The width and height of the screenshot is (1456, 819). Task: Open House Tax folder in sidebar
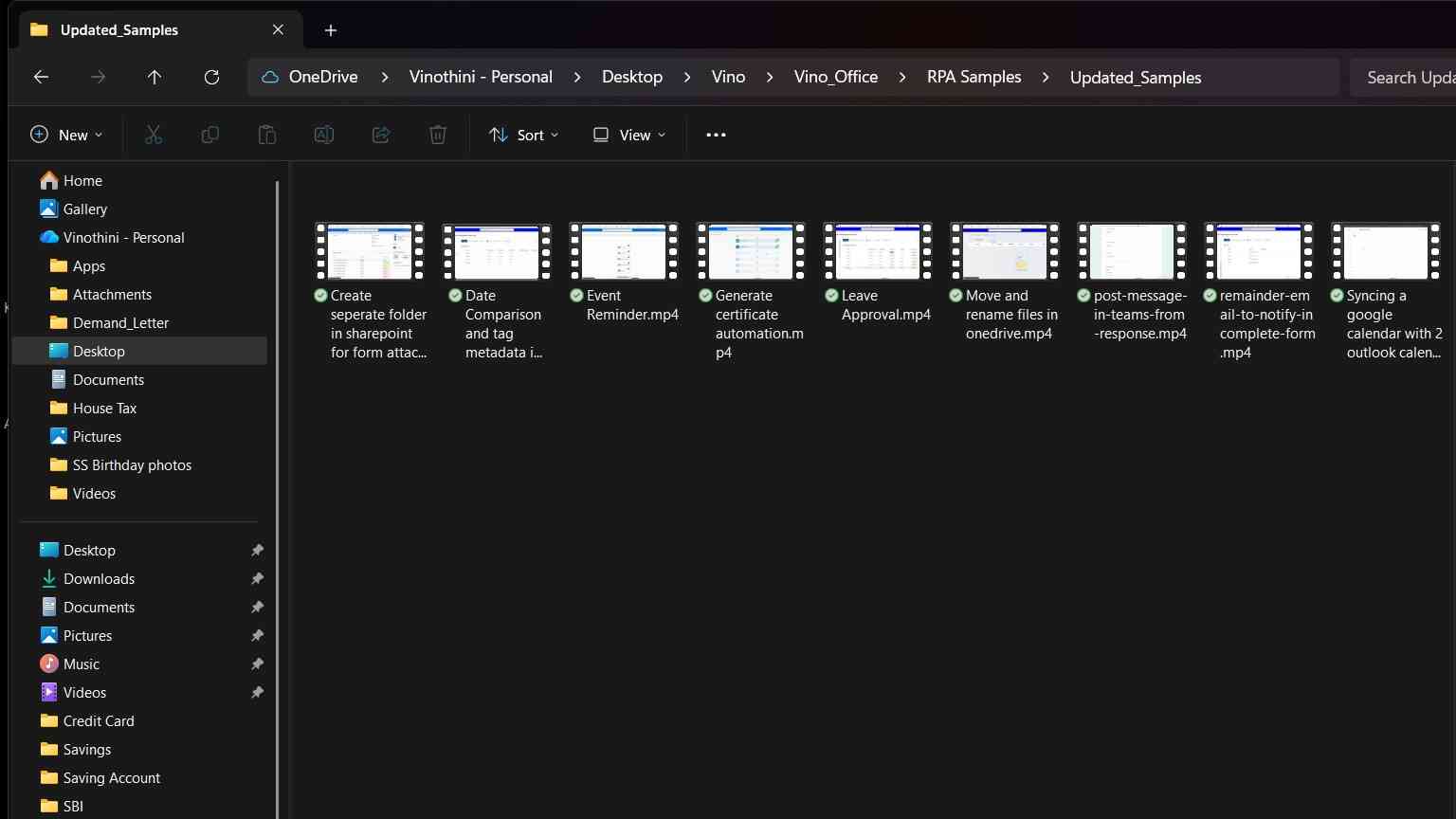point(105,408)
